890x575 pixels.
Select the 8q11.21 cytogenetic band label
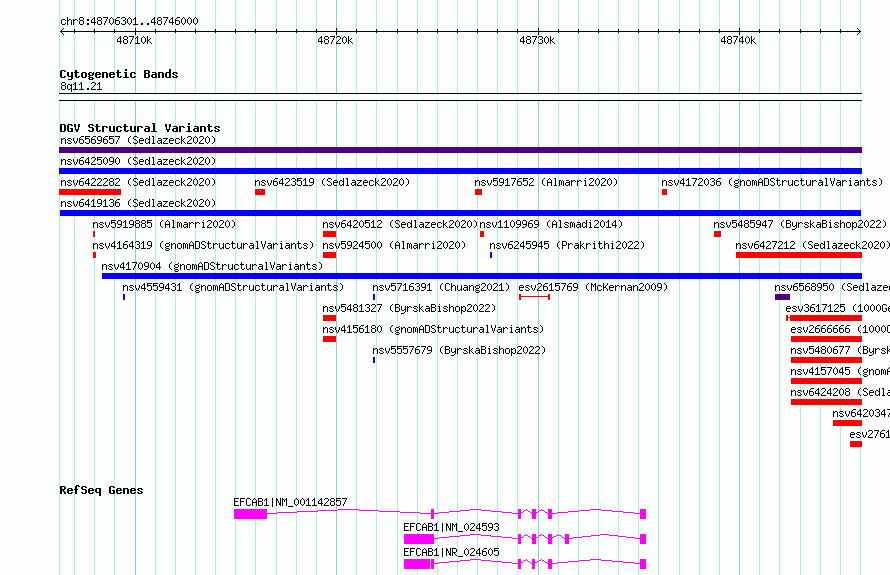[81, 86]
